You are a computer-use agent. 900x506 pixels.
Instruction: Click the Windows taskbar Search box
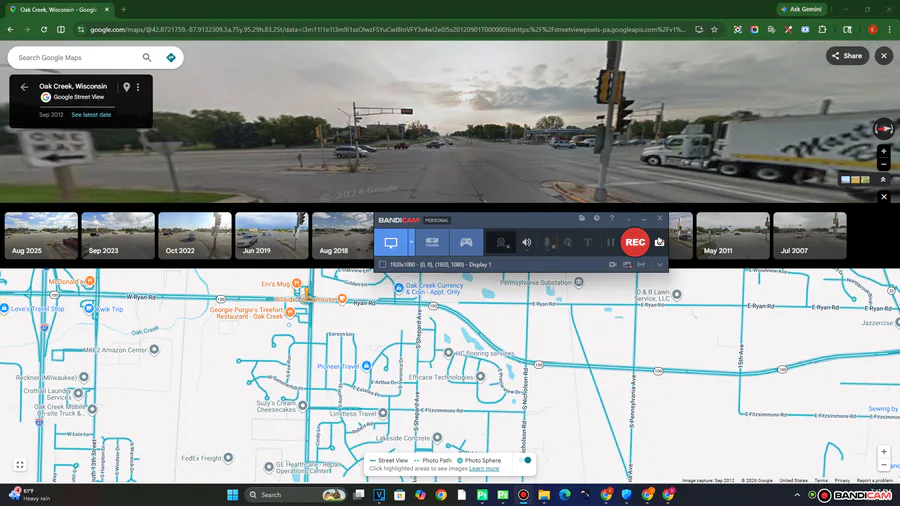pyautogui.click(x=295, y=495)
